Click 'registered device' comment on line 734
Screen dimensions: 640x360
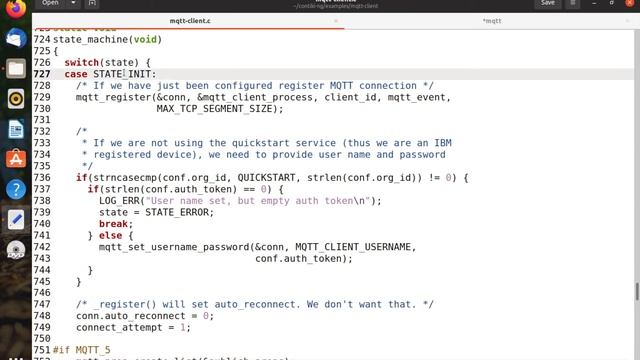click(142, 154)
